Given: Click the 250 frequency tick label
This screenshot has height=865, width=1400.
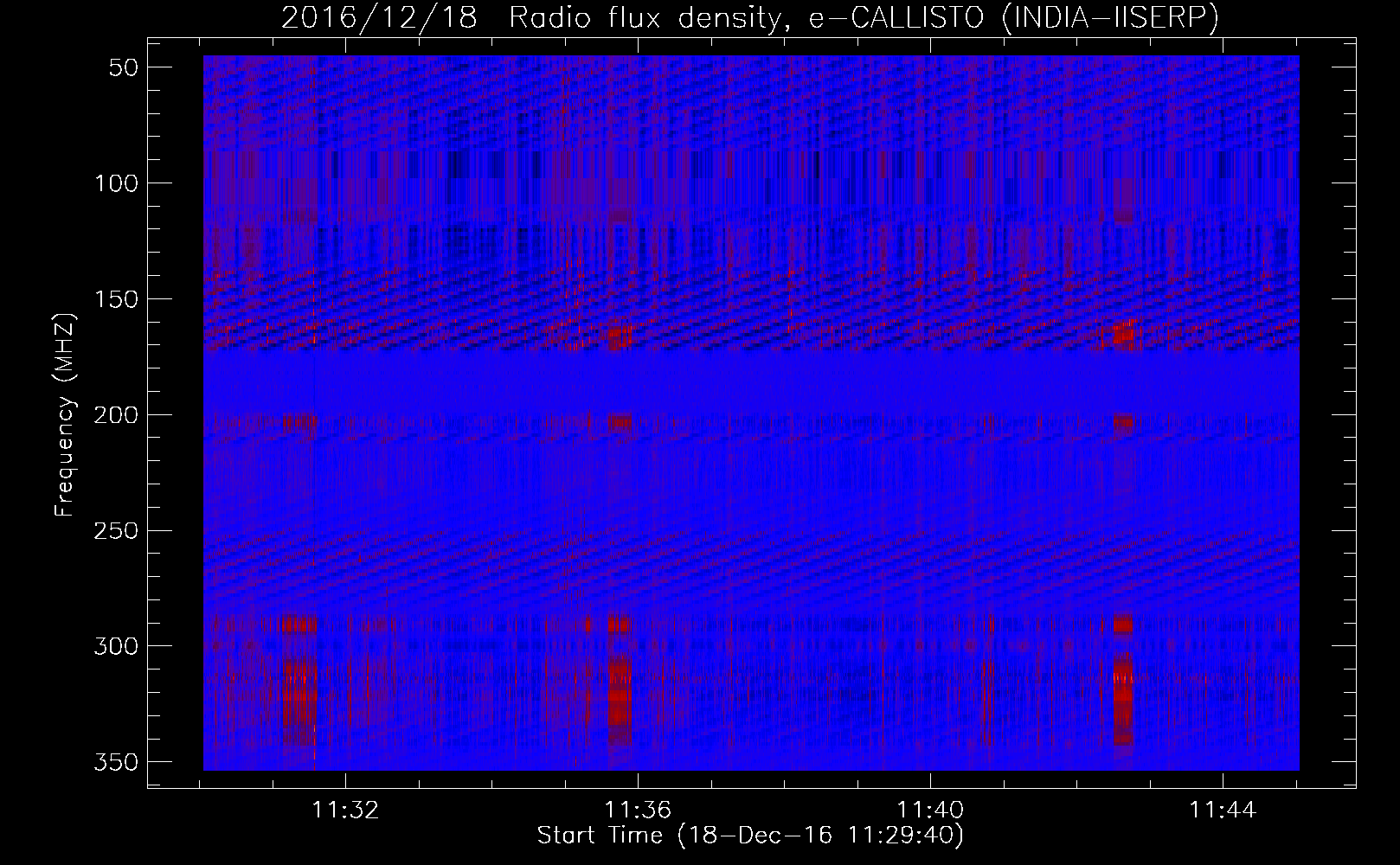Looking at the screenshot, I should 116,530.
